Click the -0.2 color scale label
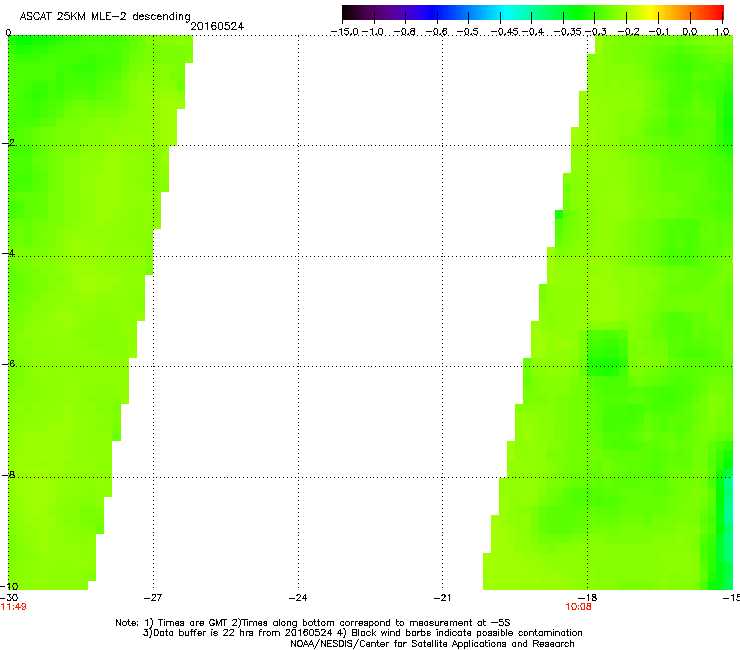Image resolution: width=740 pixels, height=650 pixels. [629, 32]
